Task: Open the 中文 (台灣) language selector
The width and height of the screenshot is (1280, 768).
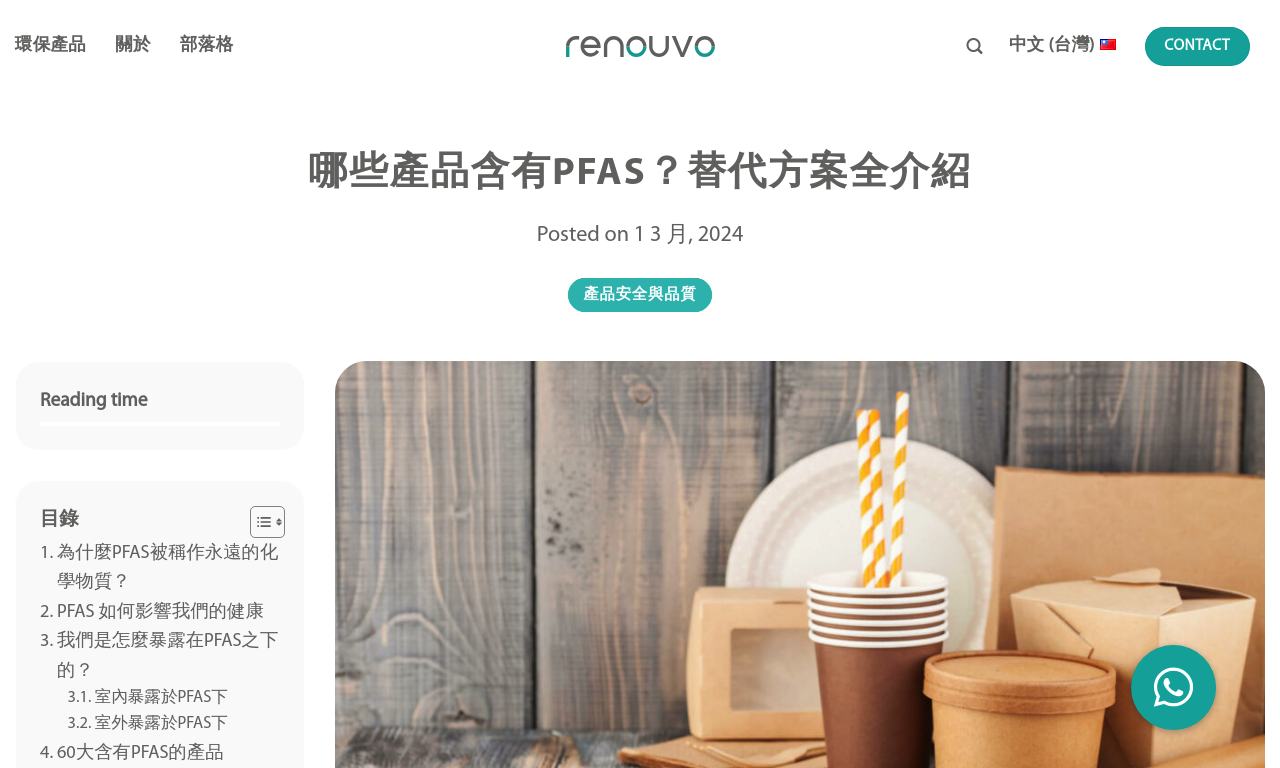Action: [1062, 45]
